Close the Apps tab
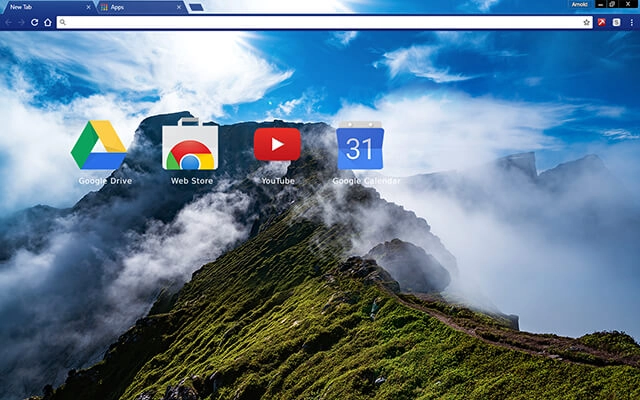 (179, 7)
